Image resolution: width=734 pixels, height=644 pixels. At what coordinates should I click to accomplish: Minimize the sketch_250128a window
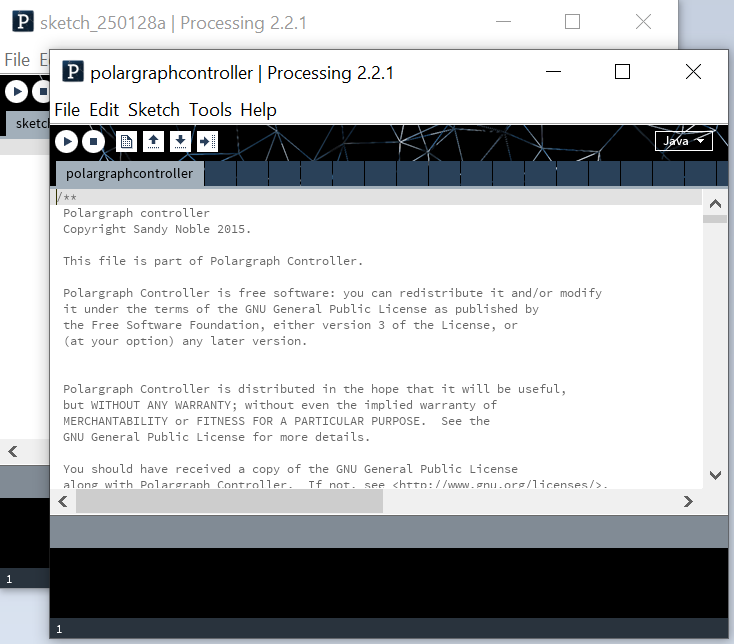coord(503,22)
